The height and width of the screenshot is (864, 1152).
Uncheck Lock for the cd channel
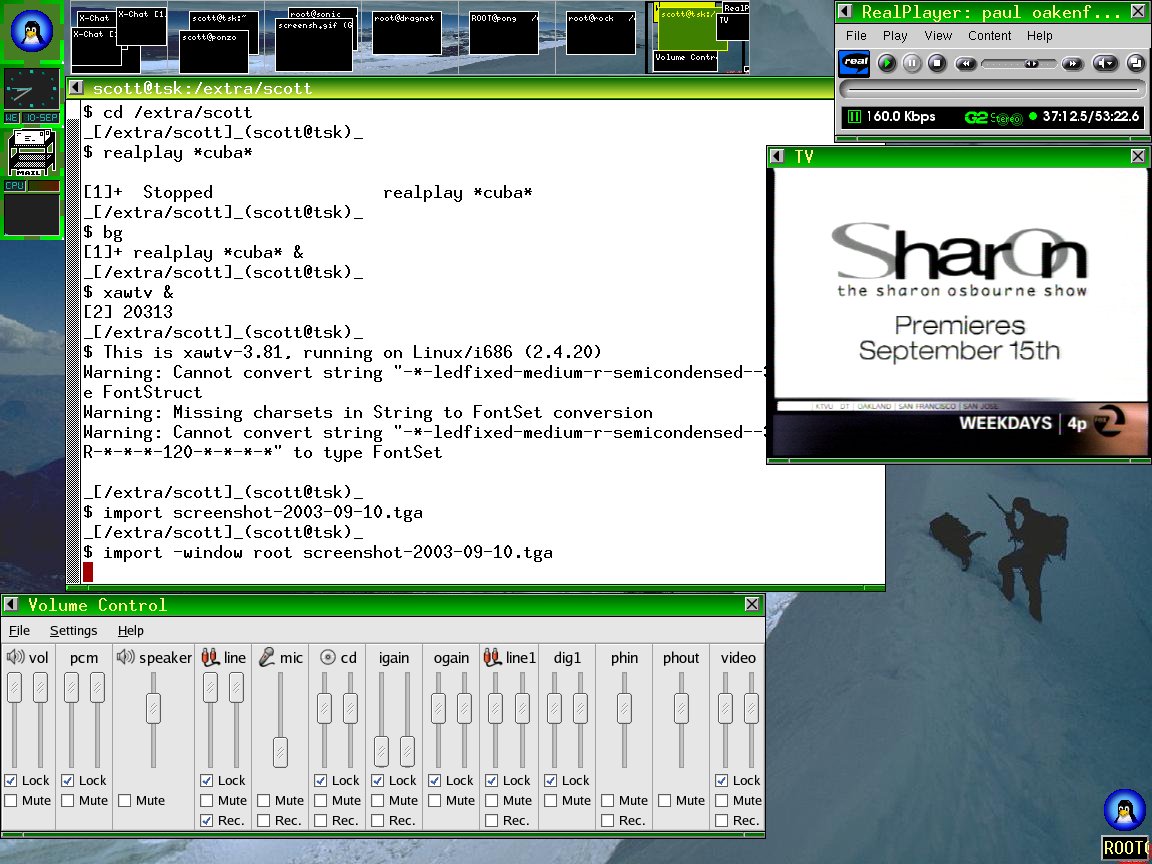320,780
